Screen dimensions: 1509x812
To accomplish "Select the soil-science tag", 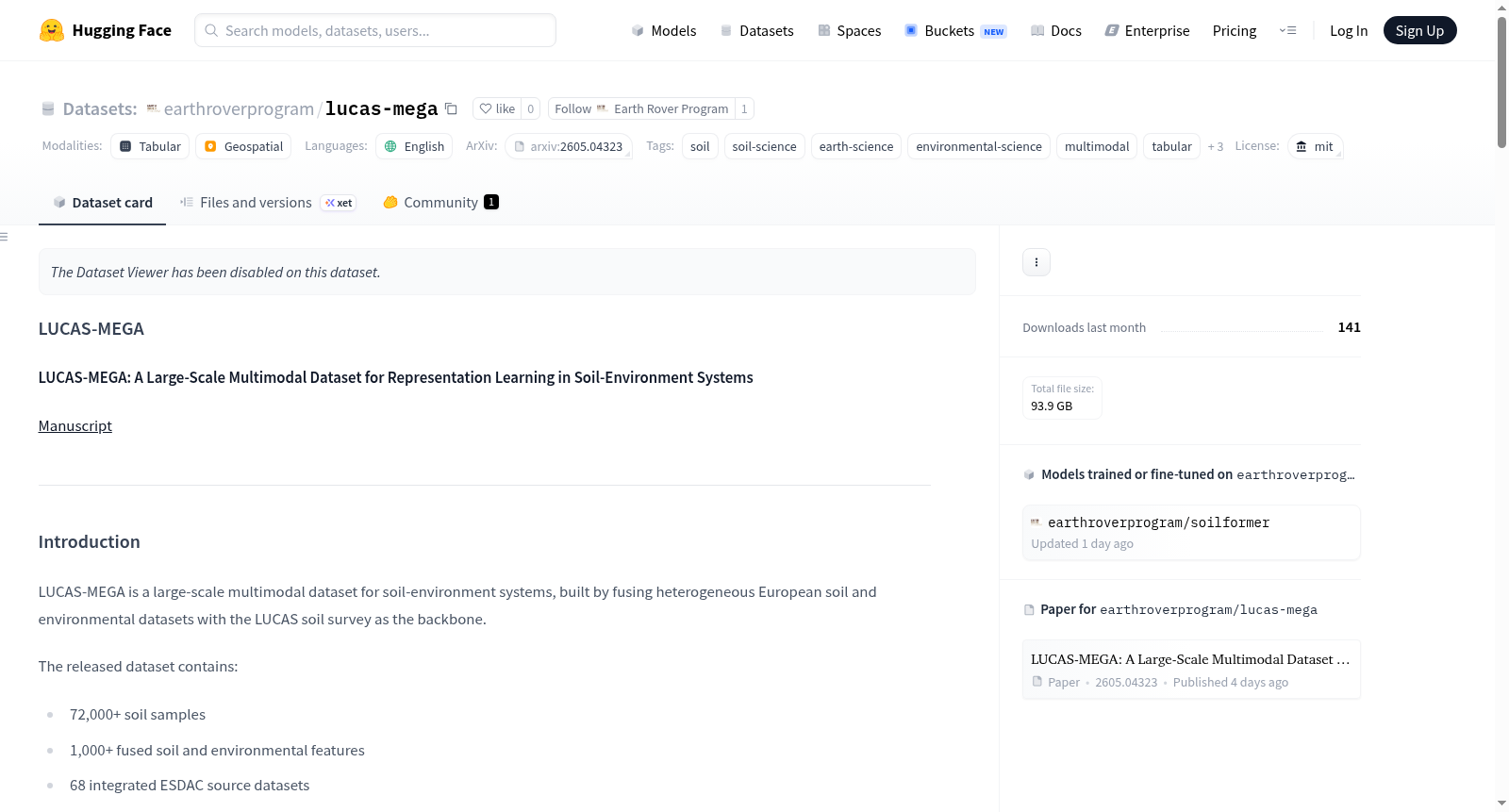I will pos(764,146).
